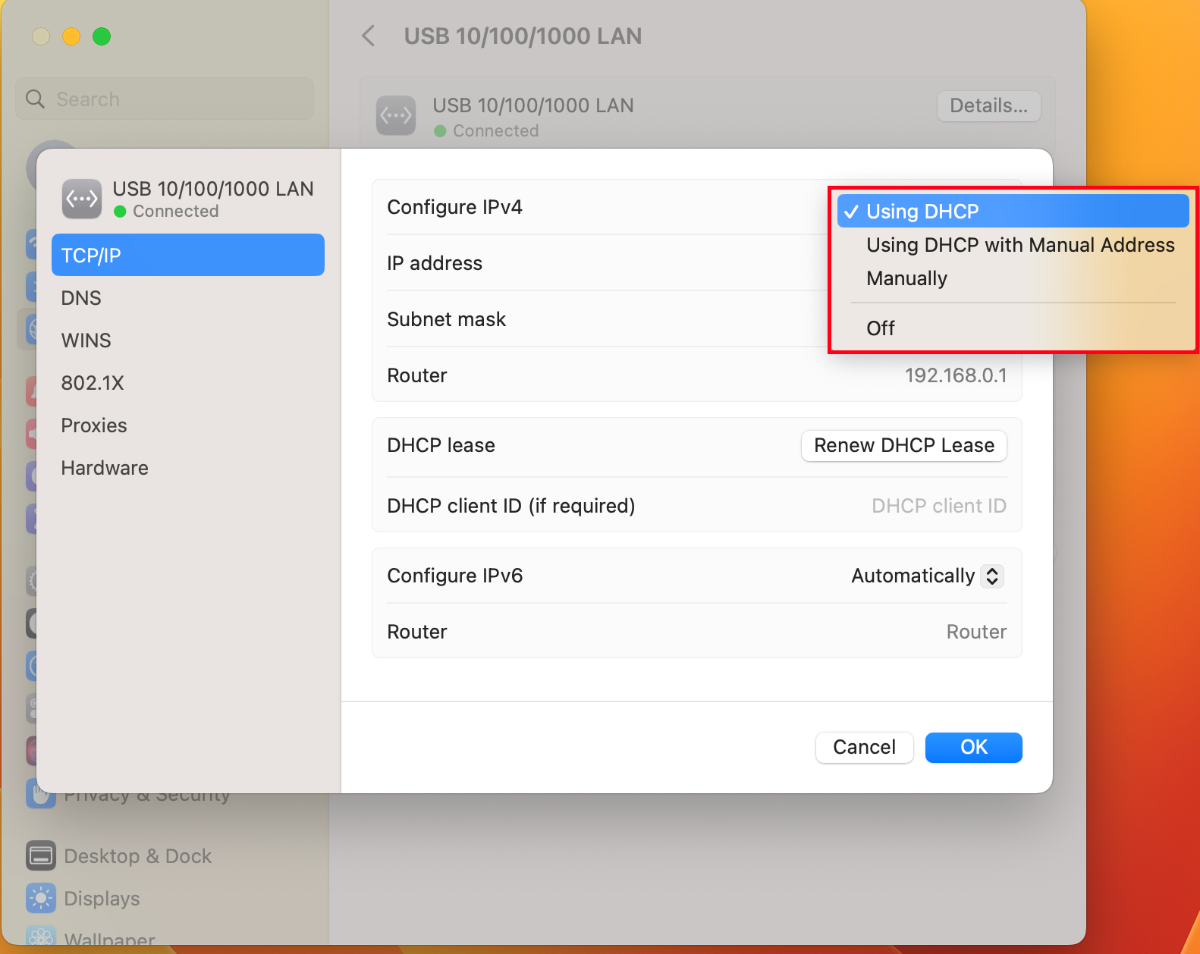
Task: Click the Desktop & Dock sidebar icon
Action: coord(41,856)
